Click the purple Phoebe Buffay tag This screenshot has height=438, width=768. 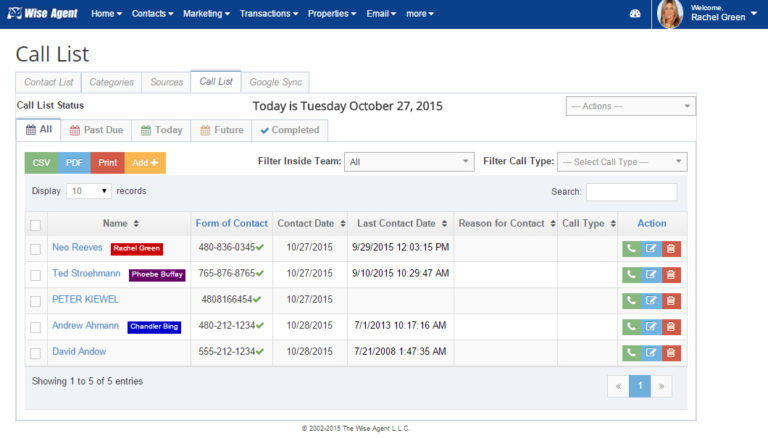(157, 275)
